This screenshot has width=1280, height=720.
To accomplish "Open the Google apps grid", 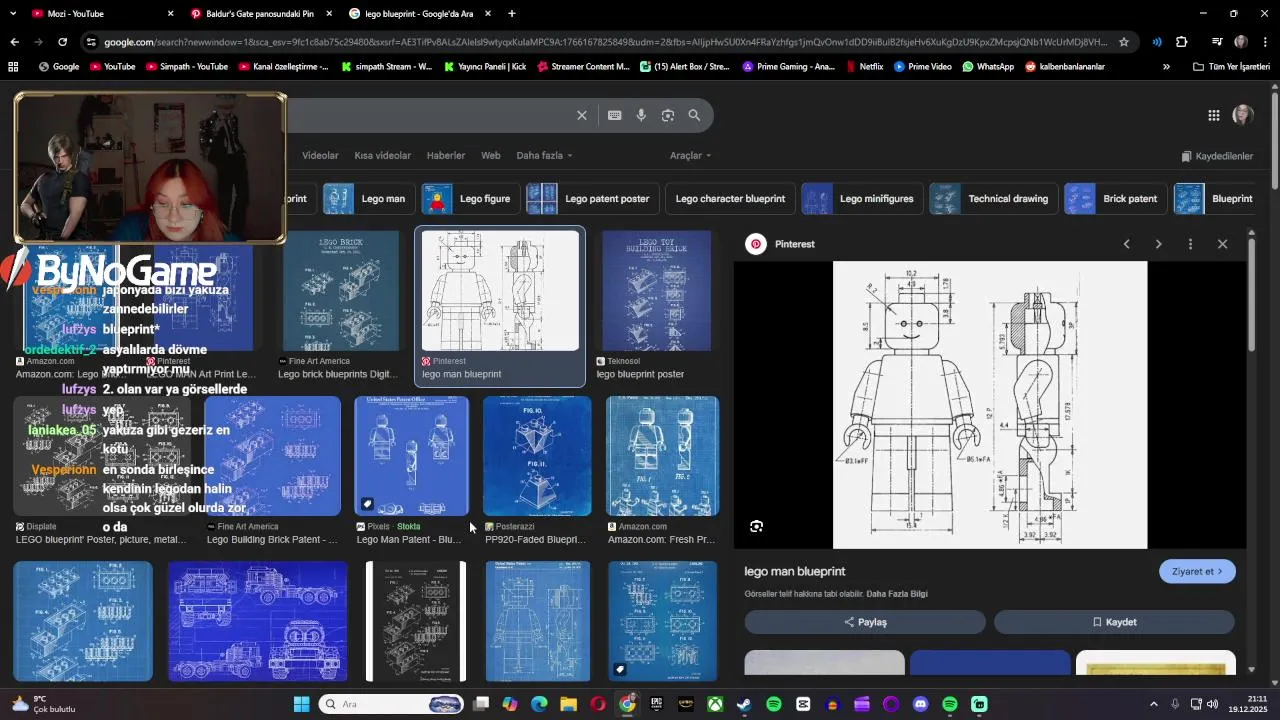I will (1213, 115).
